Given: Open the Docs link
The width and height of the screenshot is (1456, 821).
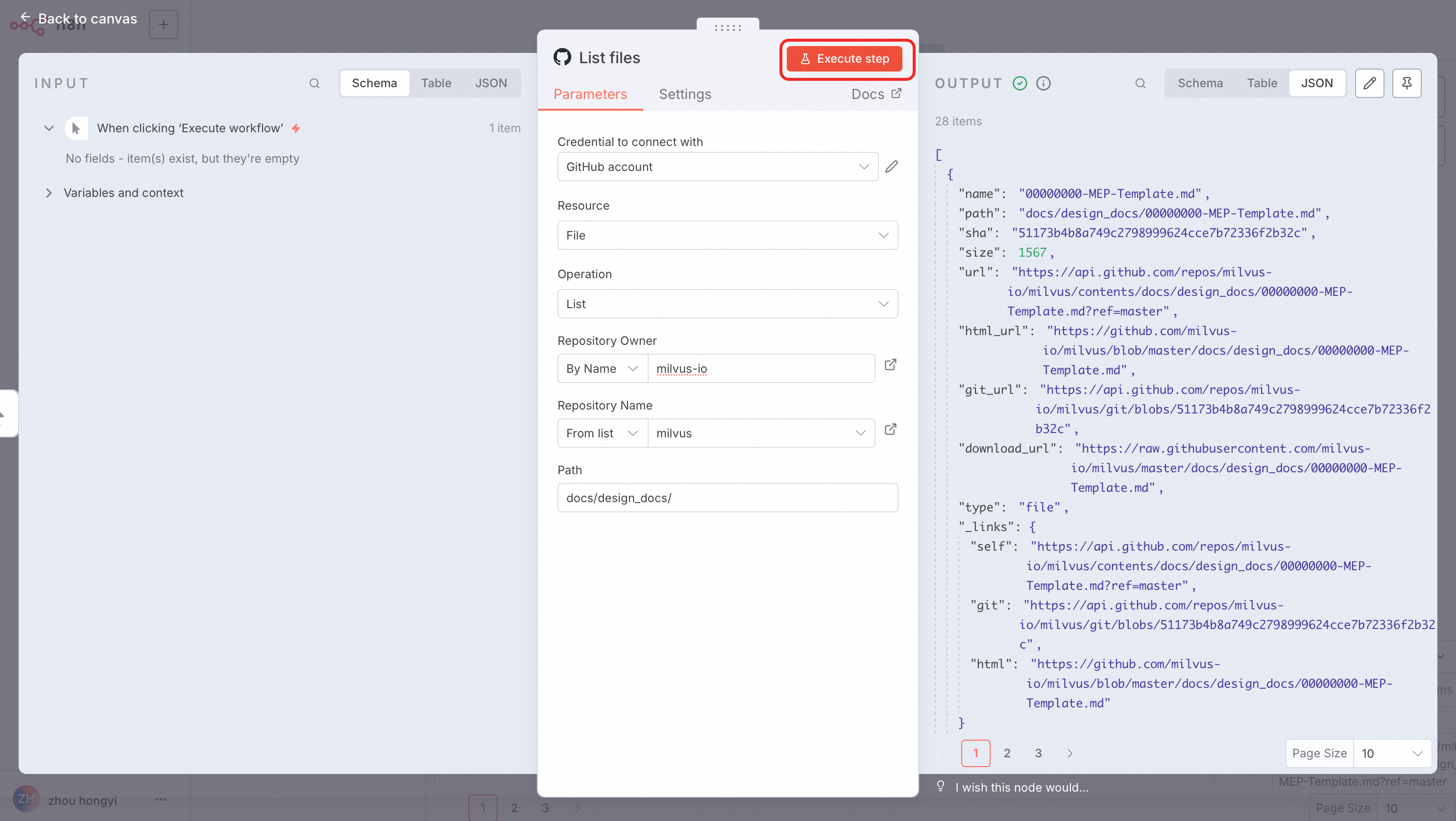Looking at the screenshot, I should (x=875, y=94).
